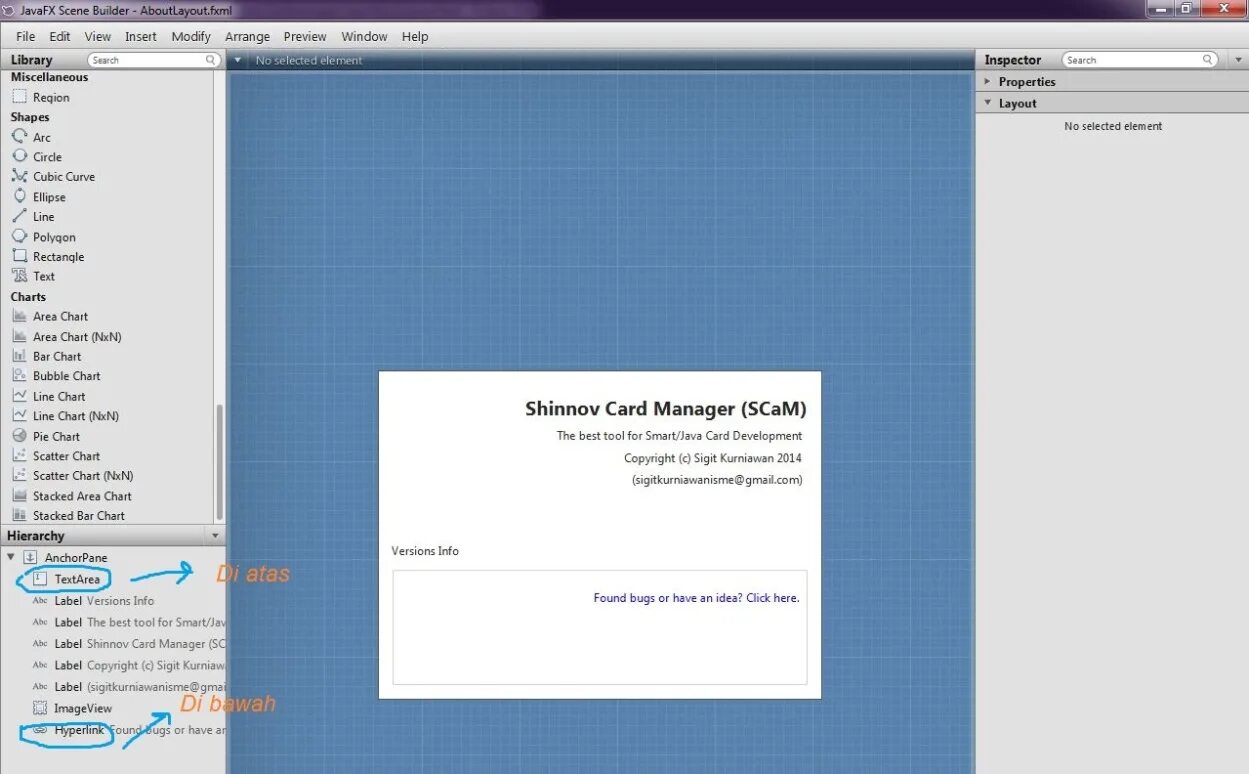
Task: Open the selection bar dropdown arrow
Action: click(x=237, y=60)
